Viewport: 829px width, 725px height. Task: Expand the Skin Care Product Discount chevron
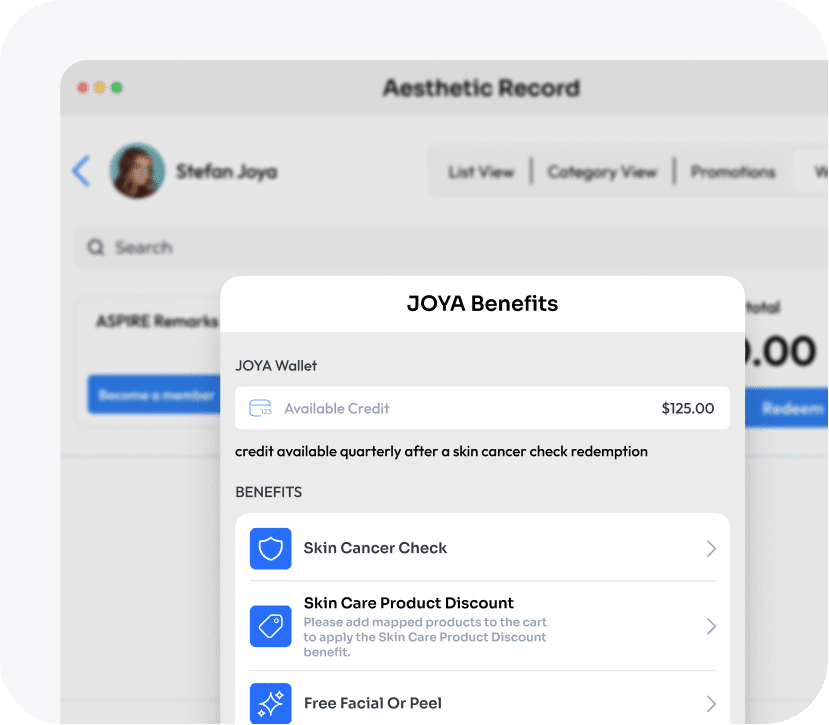[711, 626]
